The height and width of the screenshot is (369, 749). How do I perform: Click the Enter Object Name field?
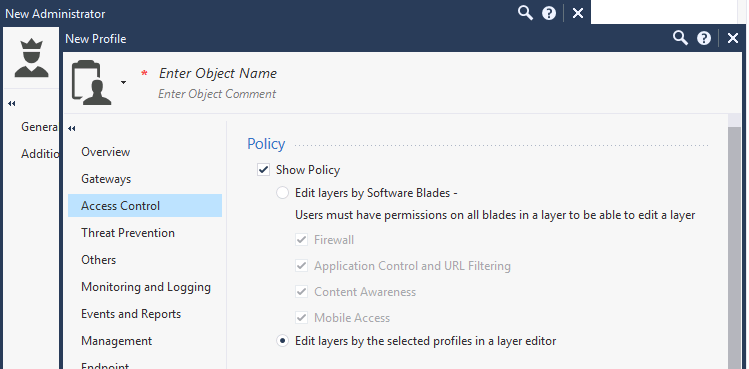tap(218, 73)
